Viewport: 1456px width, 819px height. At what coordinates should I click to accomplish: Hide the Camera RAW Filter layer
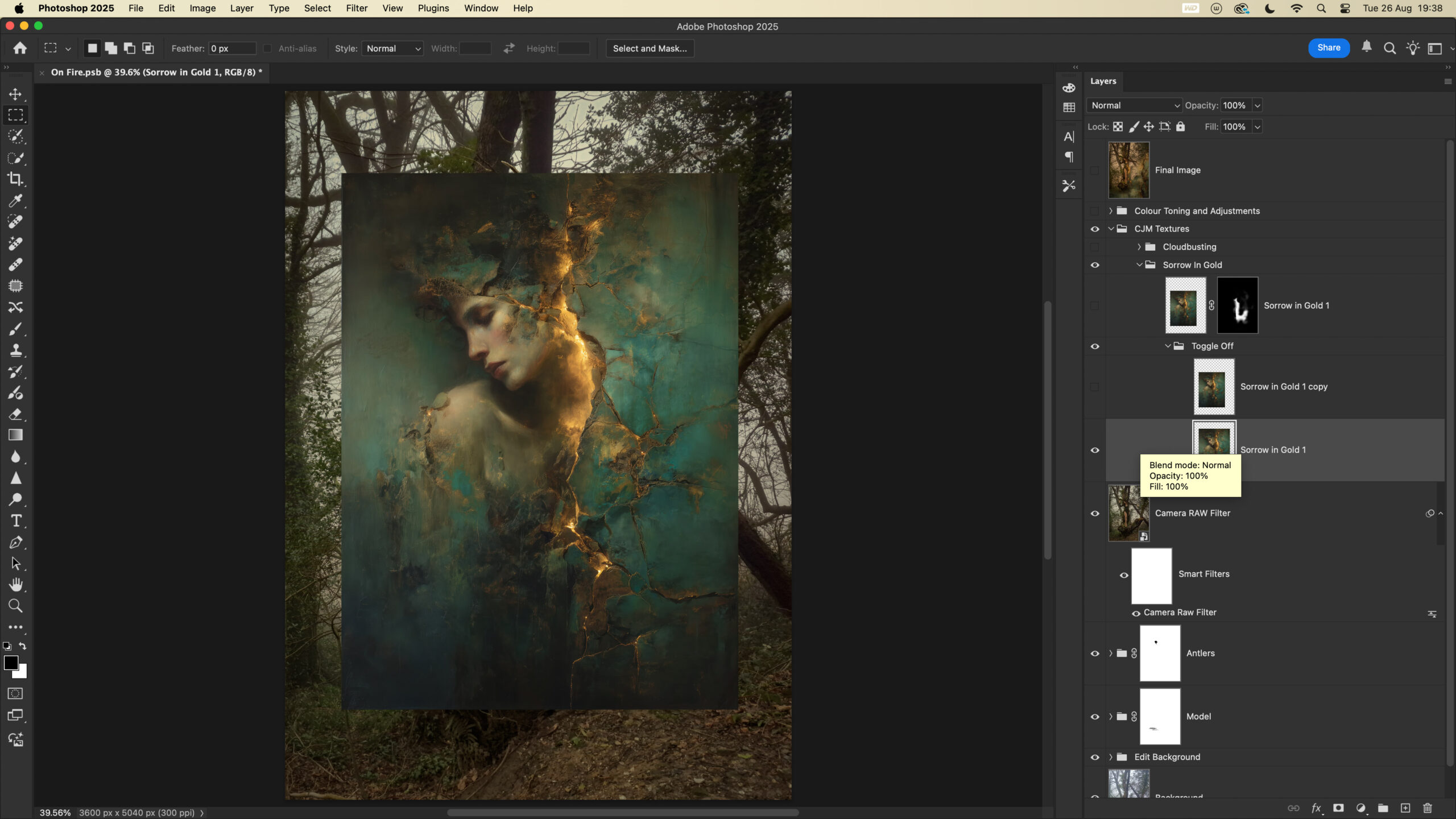point(1095,514)
